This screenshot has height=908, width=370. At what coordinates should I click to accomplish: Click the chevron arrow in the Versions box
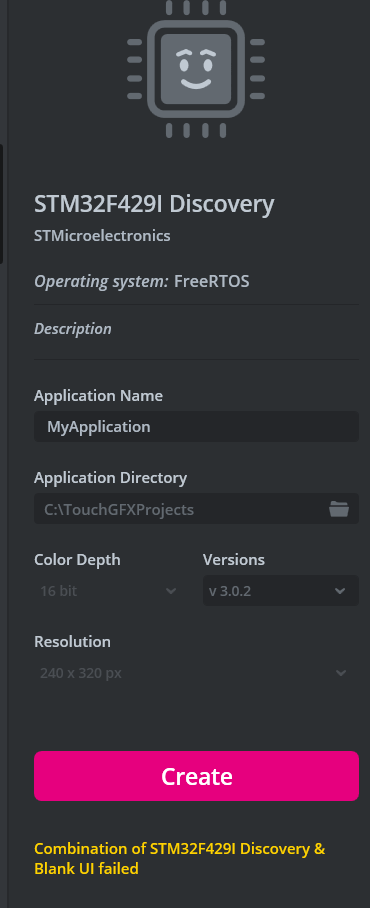coord(340,591)
